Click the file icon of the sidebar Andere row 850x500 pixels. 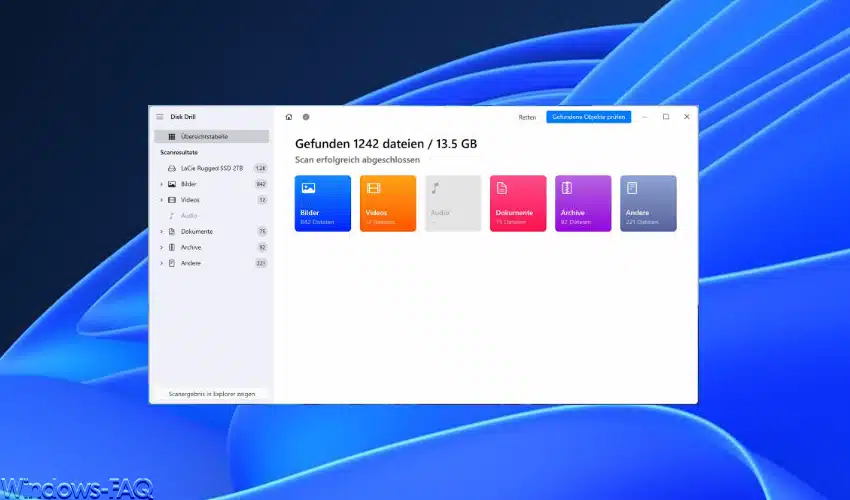pos(172,263)
